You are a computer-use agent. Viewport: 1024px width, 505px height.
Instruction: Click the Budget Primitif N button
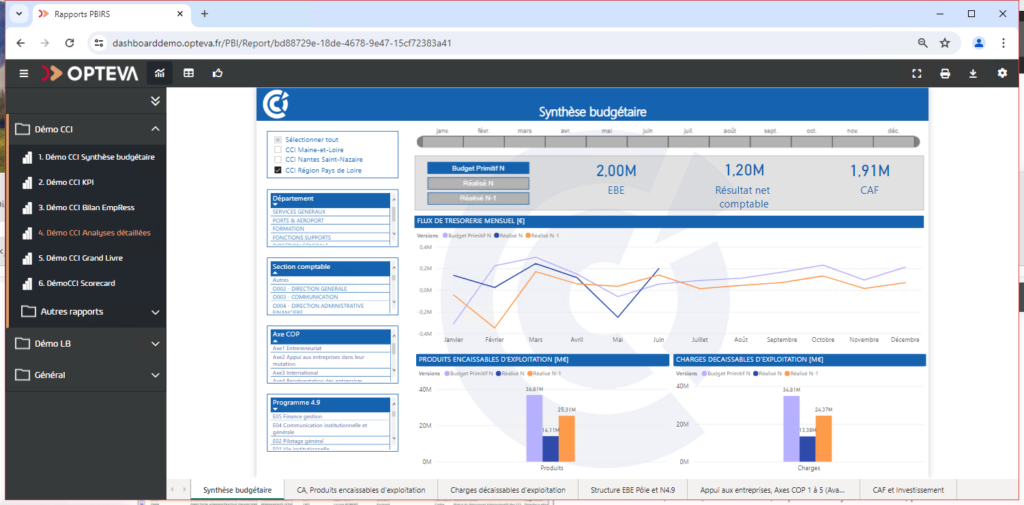pos(477,168)
